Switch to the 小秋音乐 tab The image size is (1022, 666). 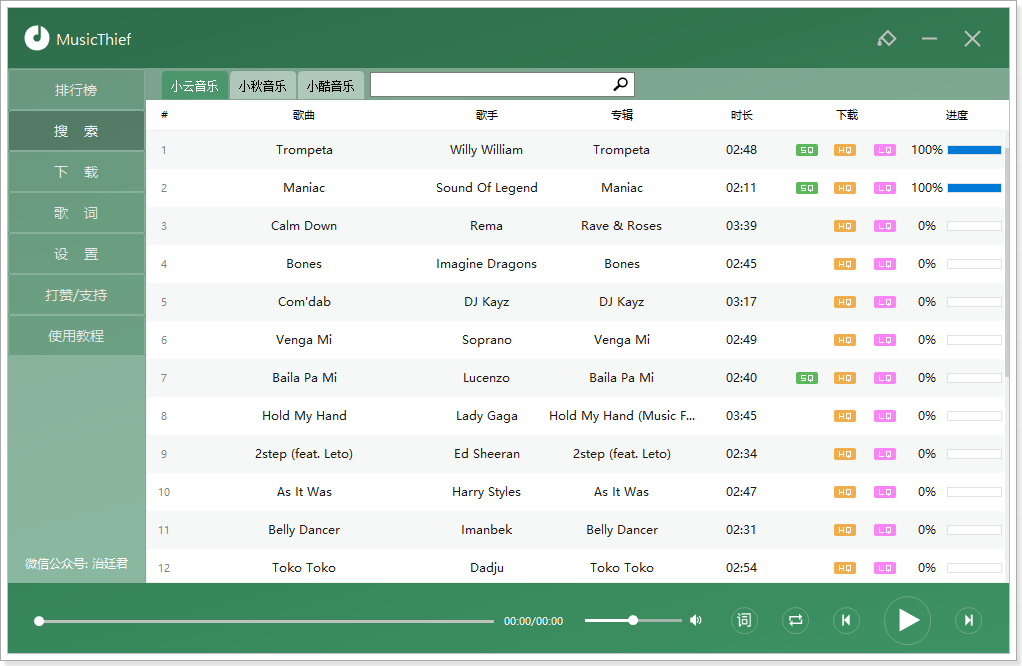(x=262, y=85)
